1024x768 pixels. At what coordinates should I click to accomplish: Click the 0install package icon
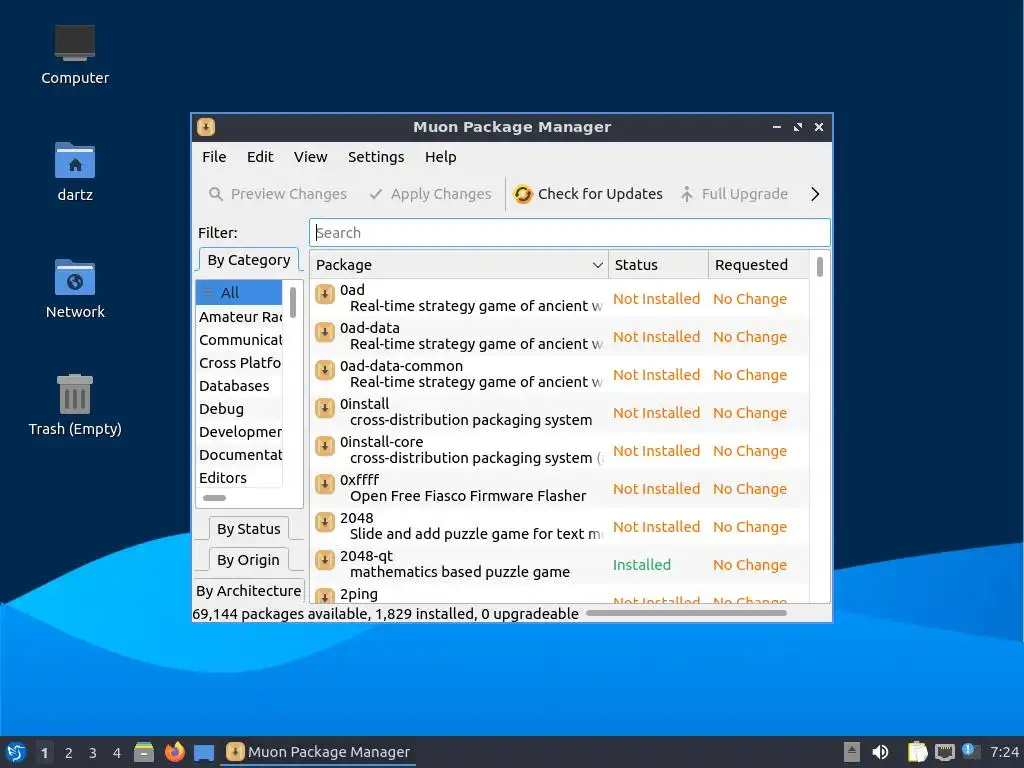point(325,408)
